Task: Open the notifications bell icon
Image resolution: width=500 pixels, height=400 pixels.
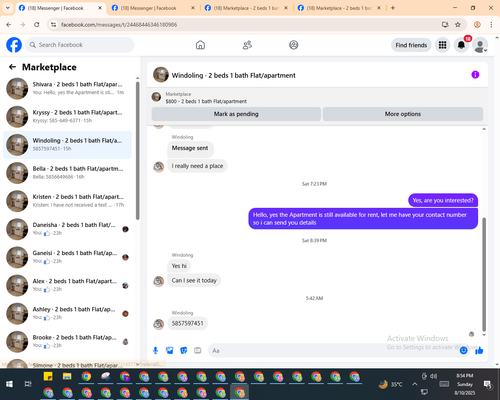Action: coord(461,45)
